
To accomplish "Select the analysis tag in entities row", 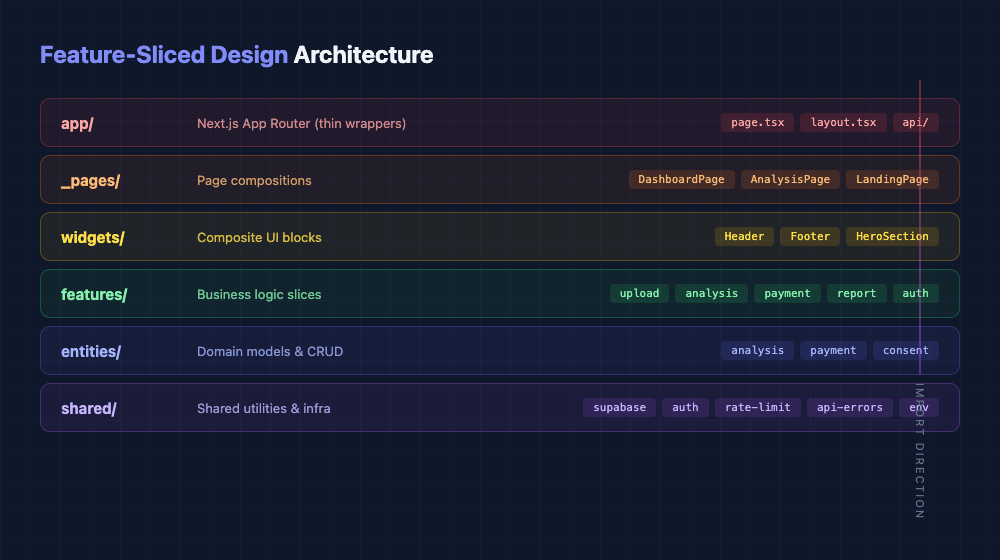I will (x=757, y=350).
